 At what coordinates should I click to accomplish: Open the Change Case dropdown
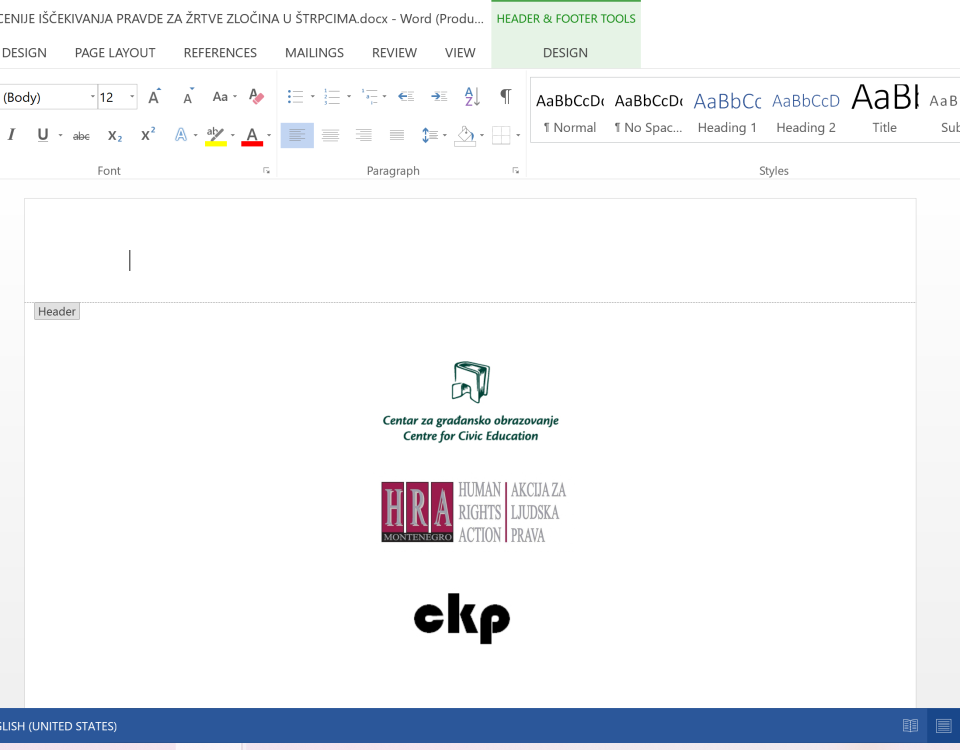[224, 96]
